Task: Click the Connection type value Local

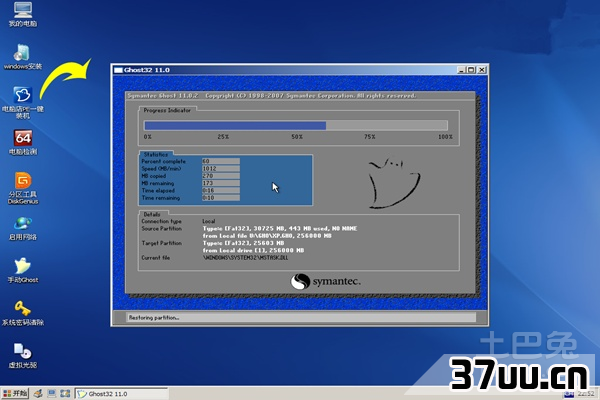Action: pos(209,221)
